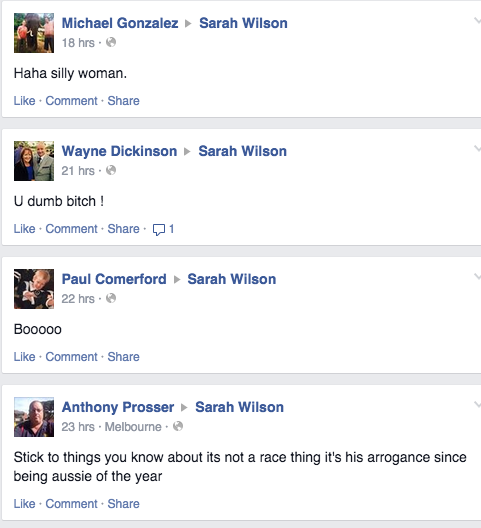The width and height of the screenshot is (481, 528).
Task: Share the 'Booooo' post
Action: (x=123, y=357)
